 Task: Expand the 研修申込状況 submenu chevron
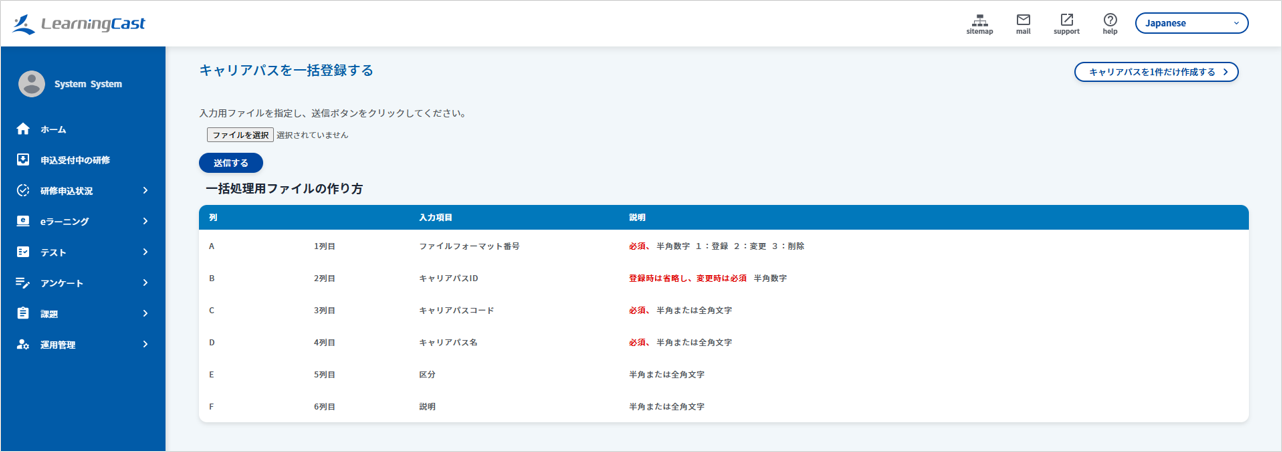[x=145, y=190]
